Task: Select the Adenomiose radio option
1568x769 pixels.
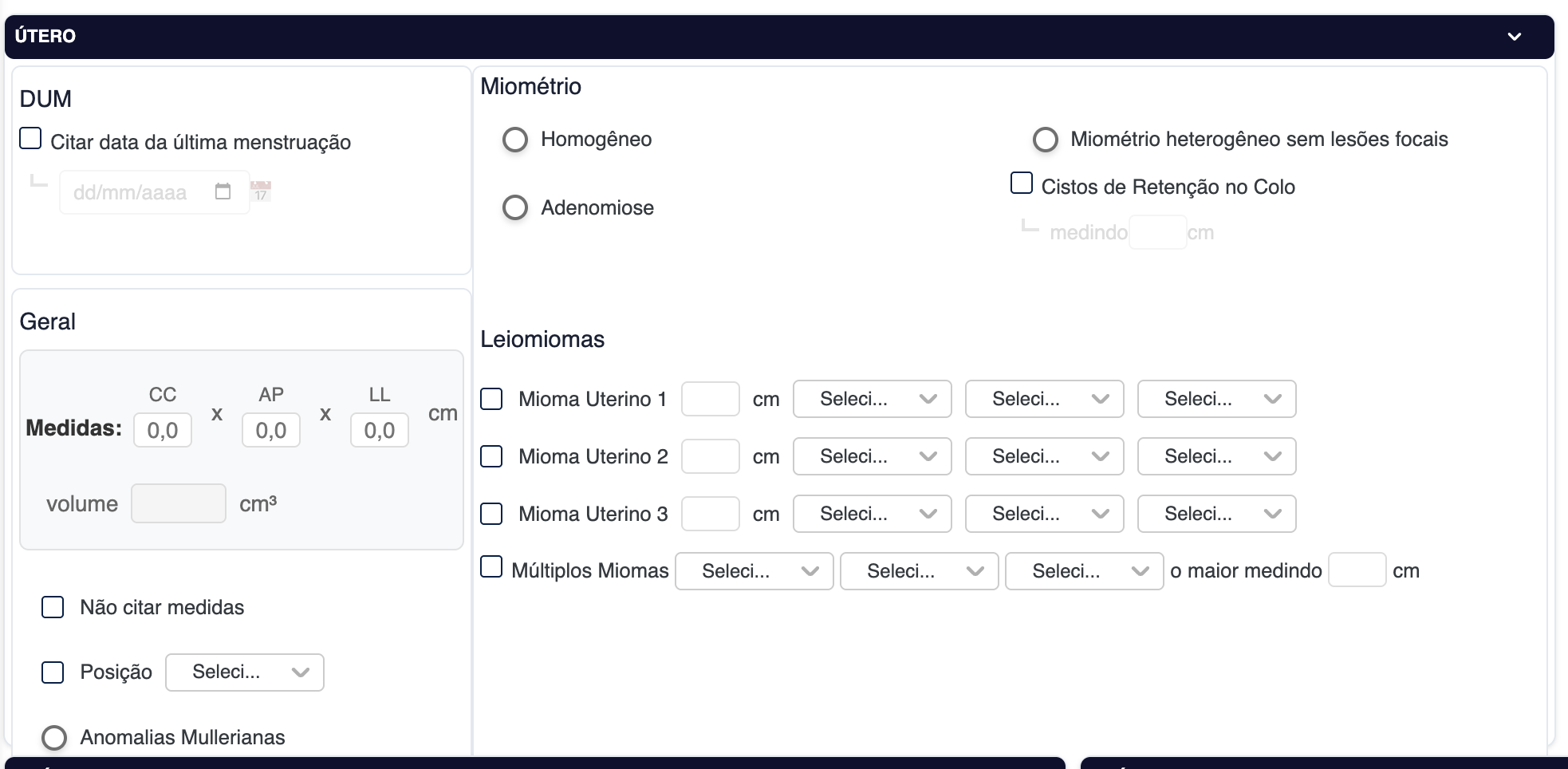Action: click(x=515, y=208)
